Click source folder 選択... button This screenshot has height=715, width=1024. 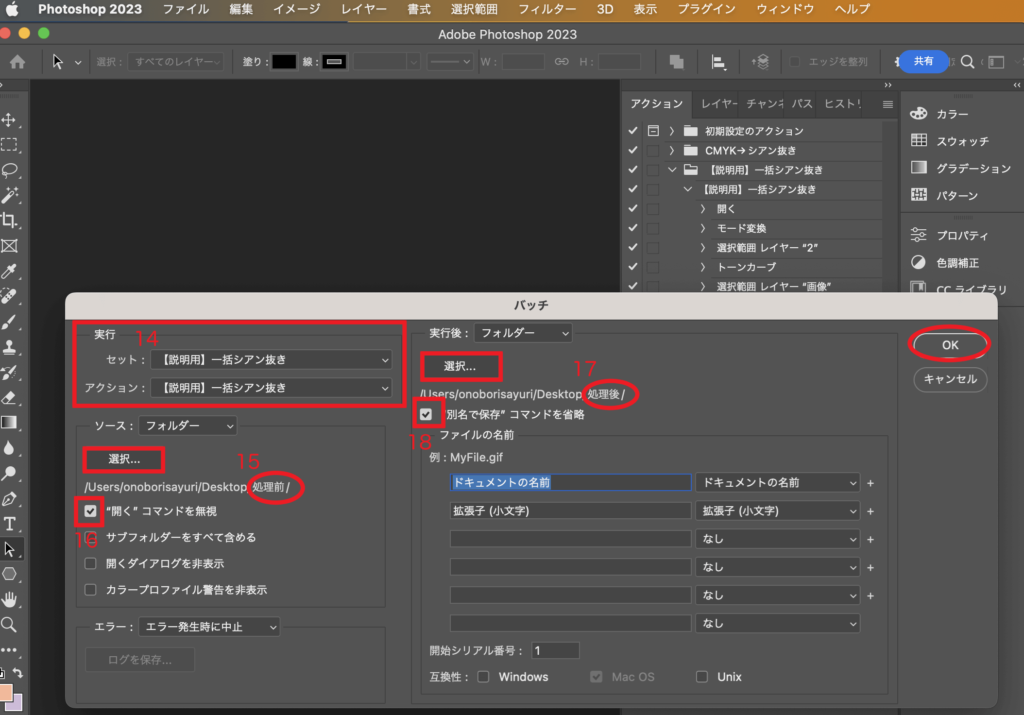coord(124,459)
